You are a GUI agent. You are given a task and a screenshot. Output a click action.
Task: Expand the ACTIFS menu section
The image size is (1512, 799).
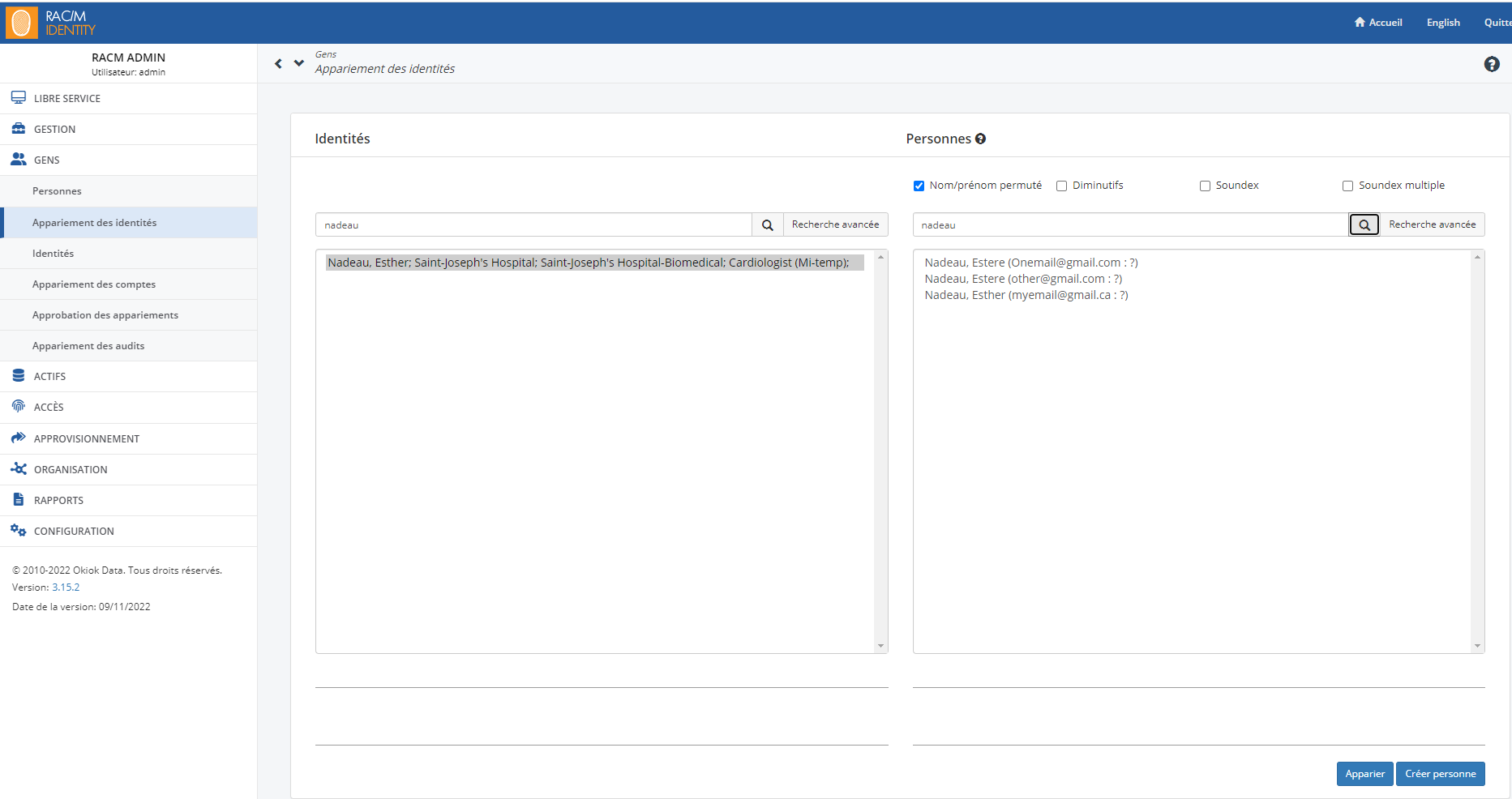[x=129, y=376]
